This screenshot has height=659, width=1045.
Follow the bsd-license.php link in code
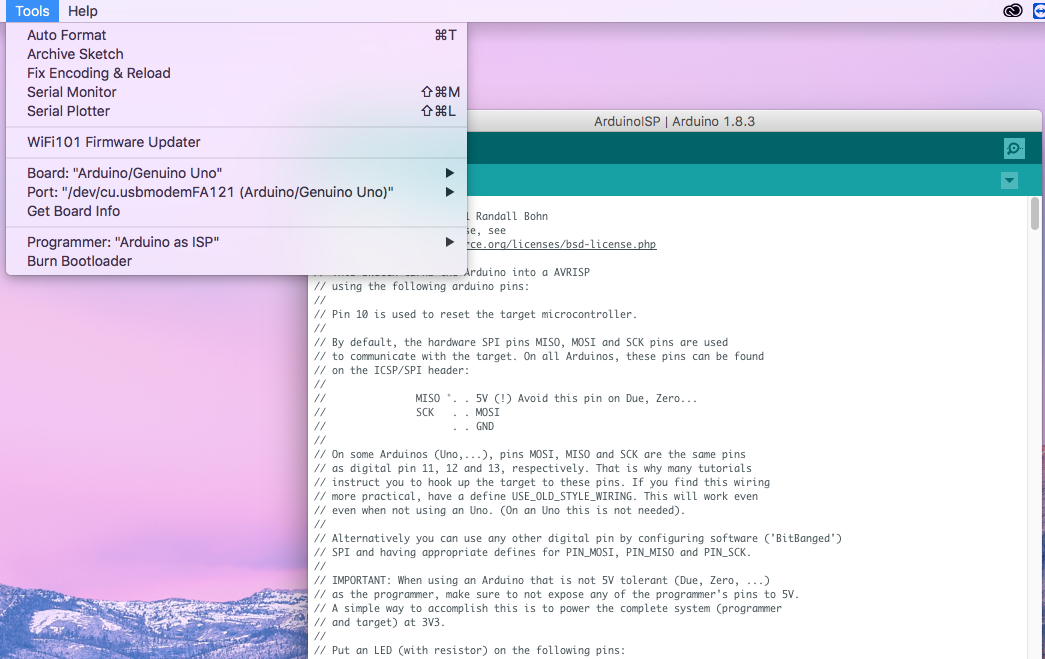pos(561,245)
